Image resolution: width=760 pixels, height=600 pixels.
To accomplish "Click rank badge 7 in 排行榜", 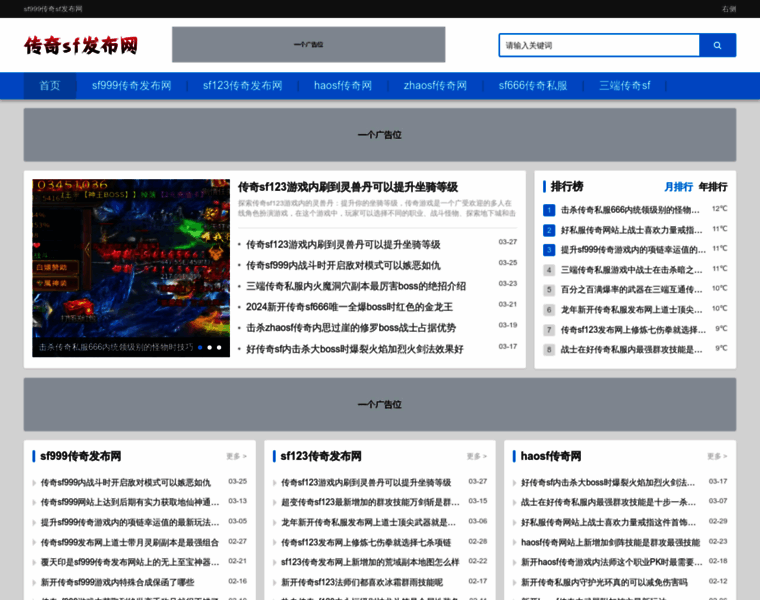I will [549, 330].
